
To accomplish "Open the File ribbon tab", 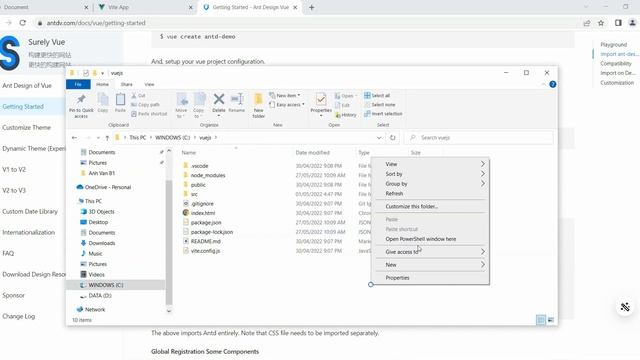I will [x=78, y=84].
